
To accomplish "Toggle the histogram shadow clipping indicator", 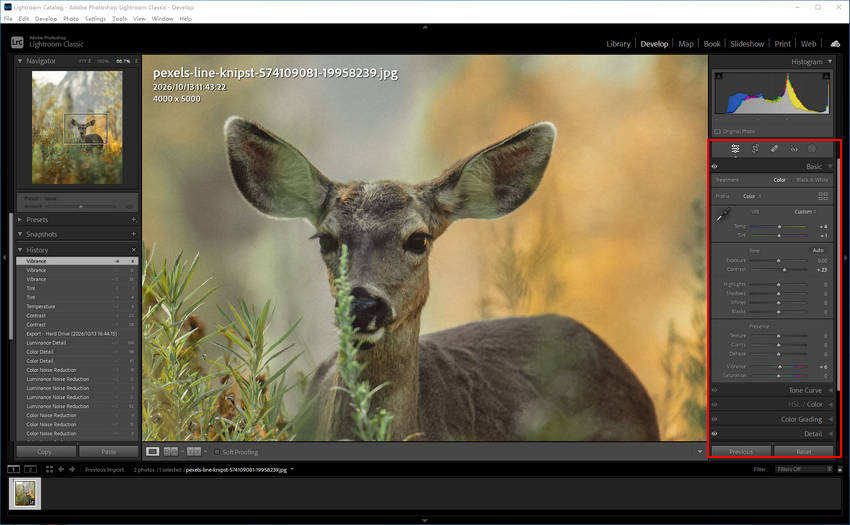I will [x=718, y=76].
